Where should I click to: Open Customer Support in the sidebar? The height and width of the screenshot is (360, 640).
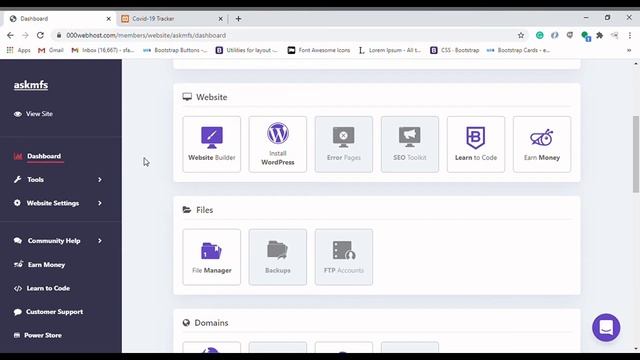click(x=48, y=312)
